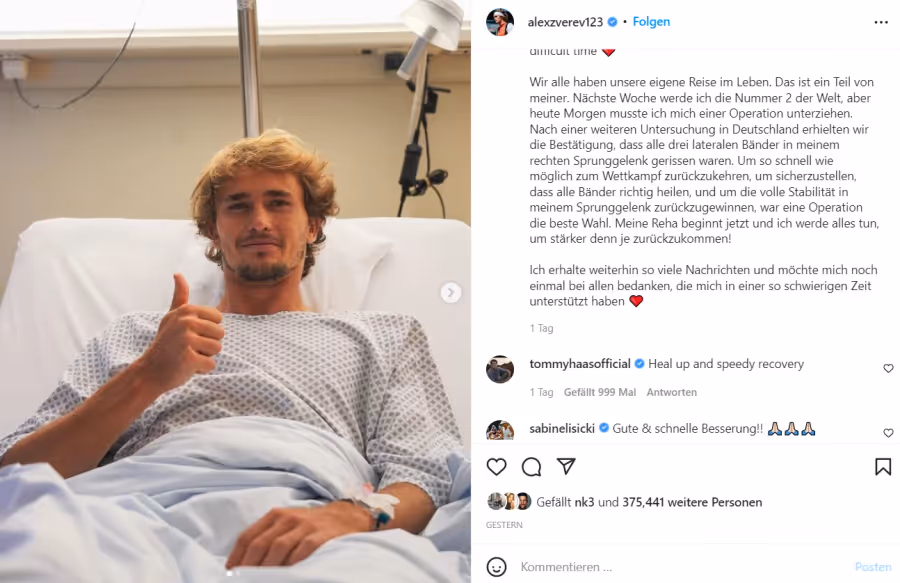Screen dimensions: 900x583
Task: View '375,441 weitere Personen' likers list
Action: 692,502
